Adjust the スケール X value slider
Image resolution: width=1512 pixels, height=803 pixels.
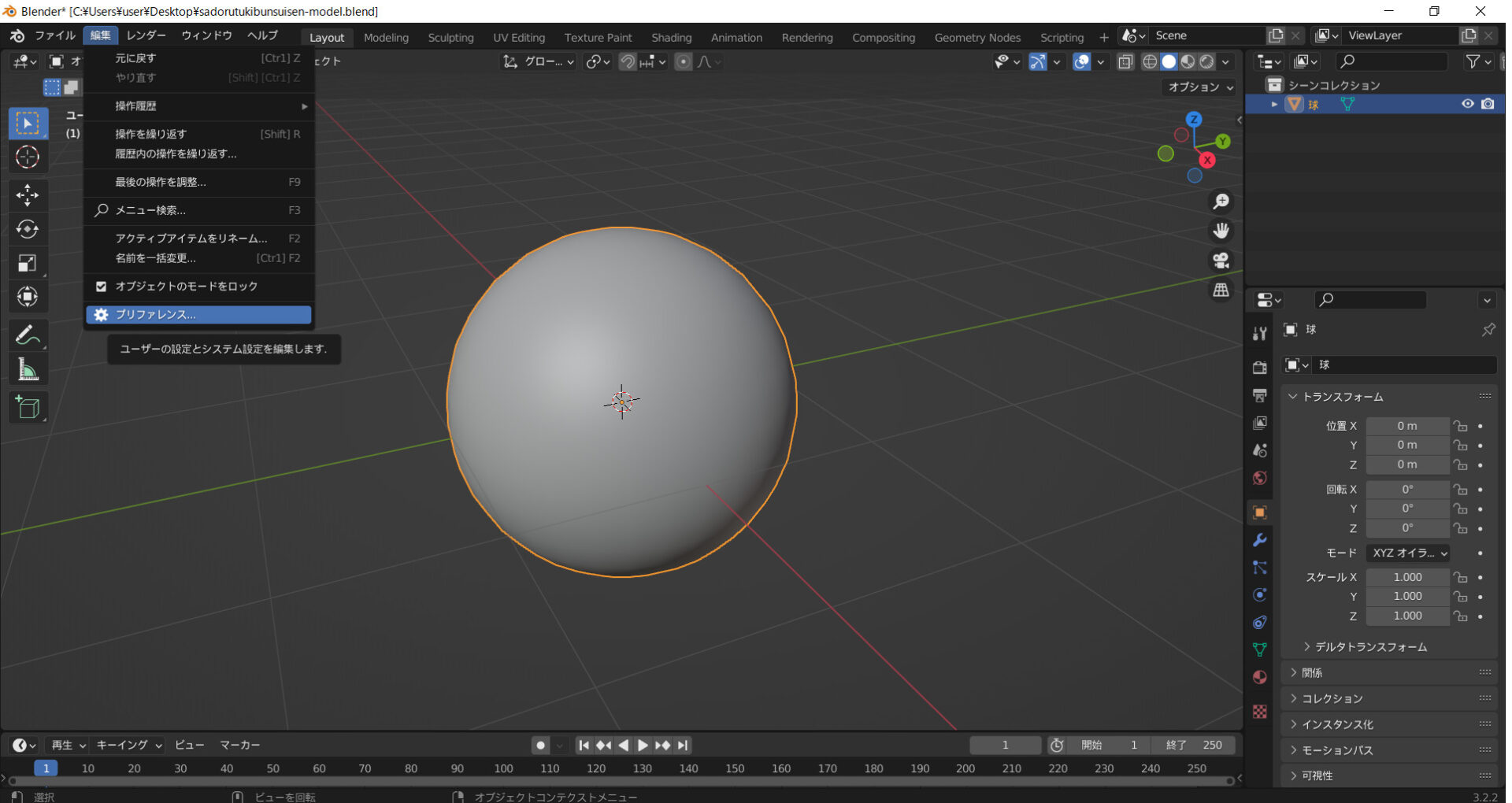1408,576
